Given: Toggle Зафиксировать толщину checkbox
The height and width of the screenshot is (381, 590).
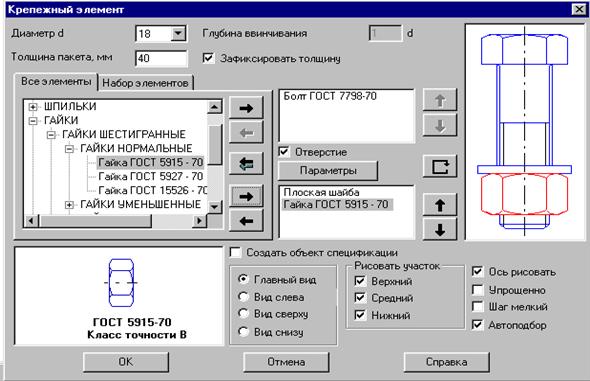Looking at the screenshot, I should (208, 58).
